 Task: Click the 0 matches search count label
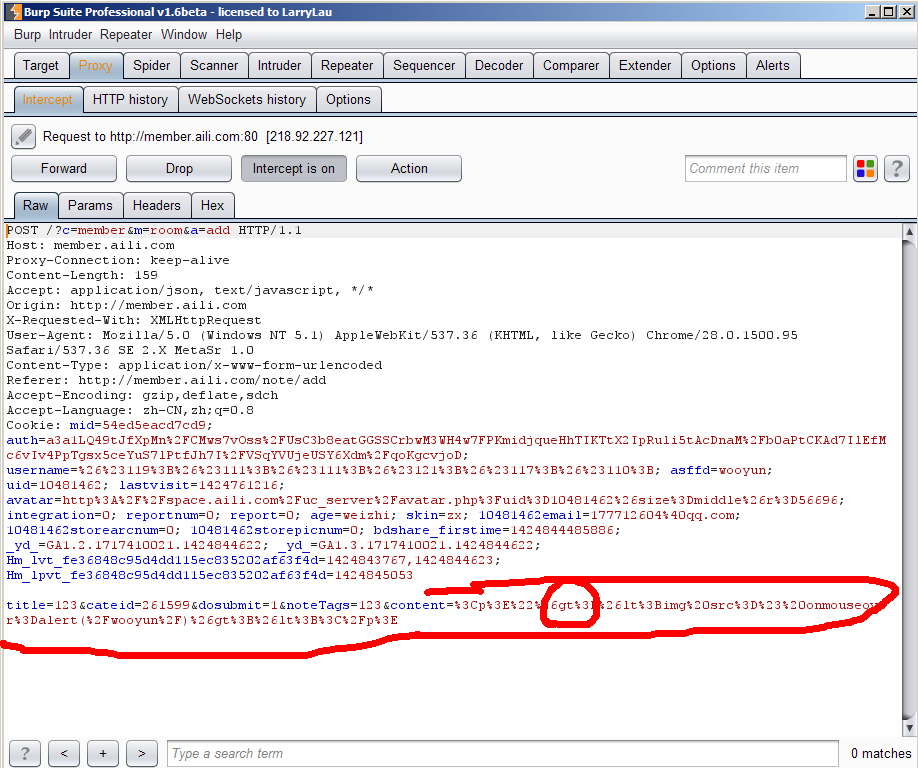click(881, 753)
